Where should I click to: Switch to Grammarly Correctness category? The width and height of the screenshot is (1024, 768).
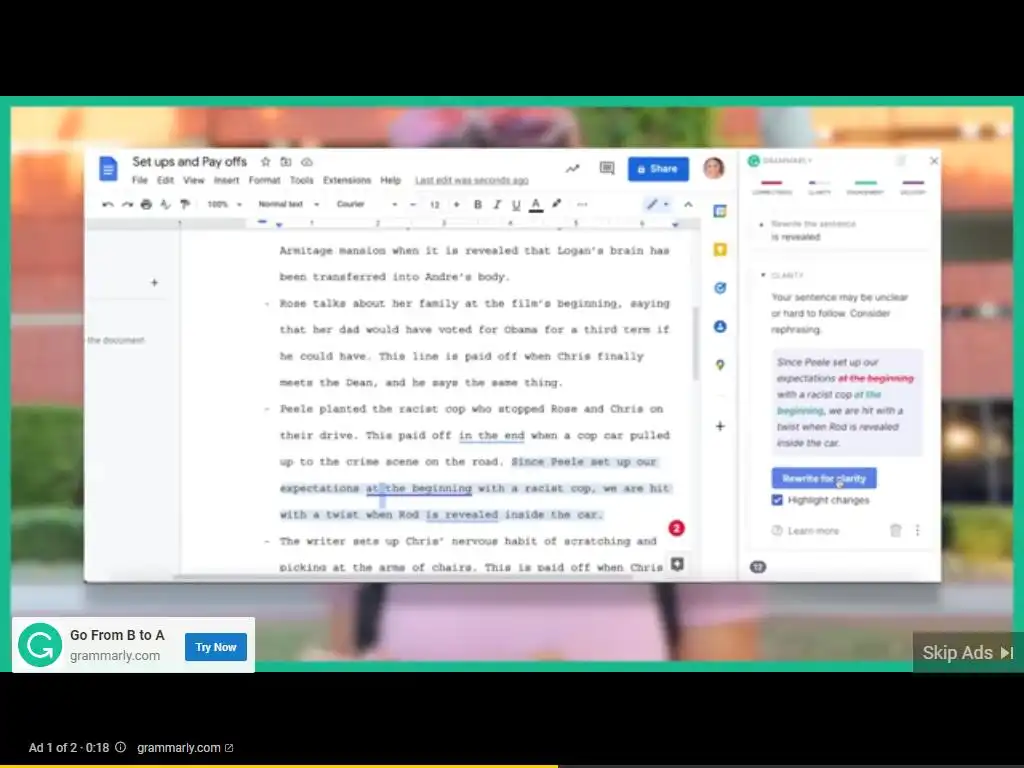(771, 187)
